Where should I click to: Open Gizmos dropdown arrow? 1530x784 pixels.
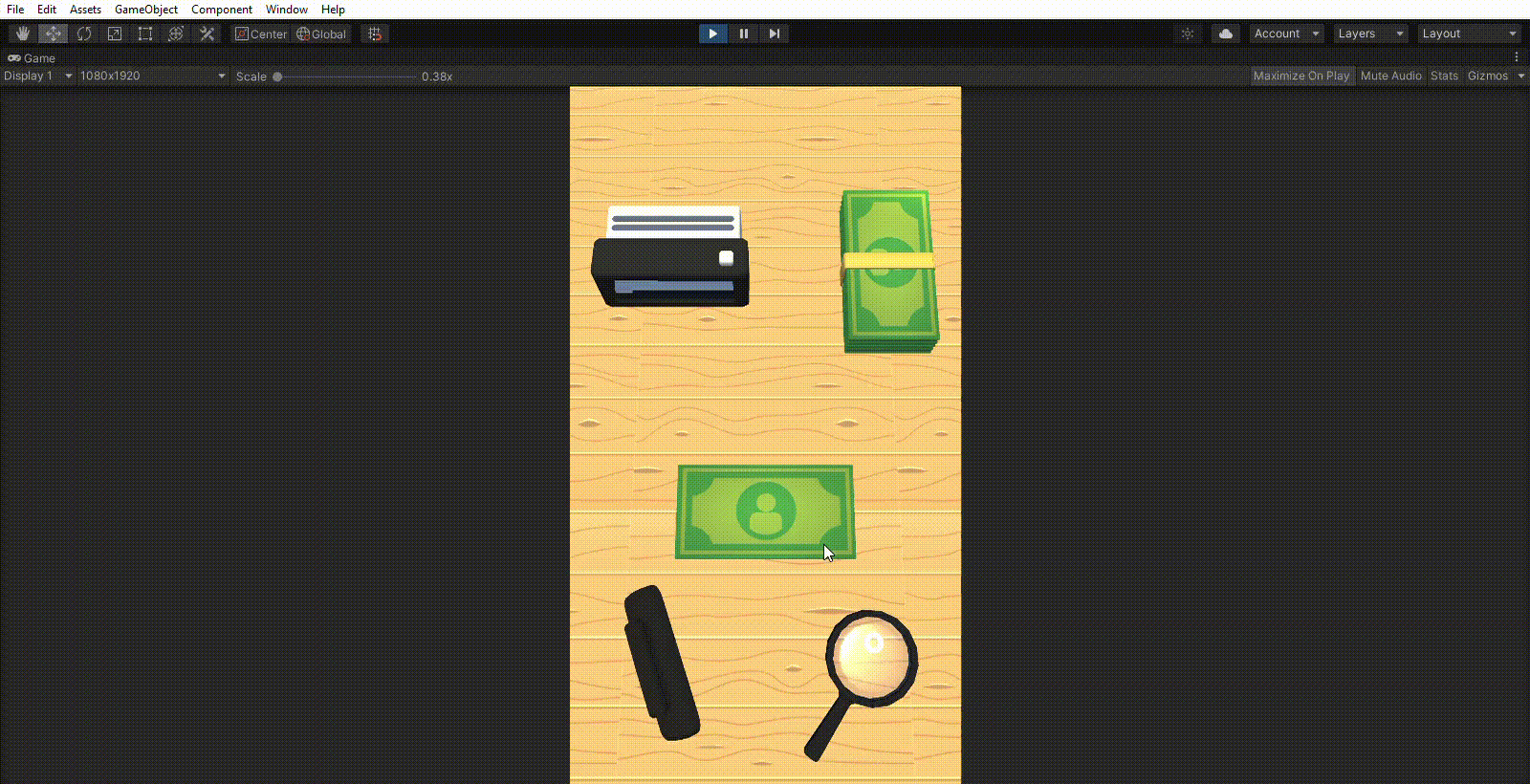click(1521, 76)
